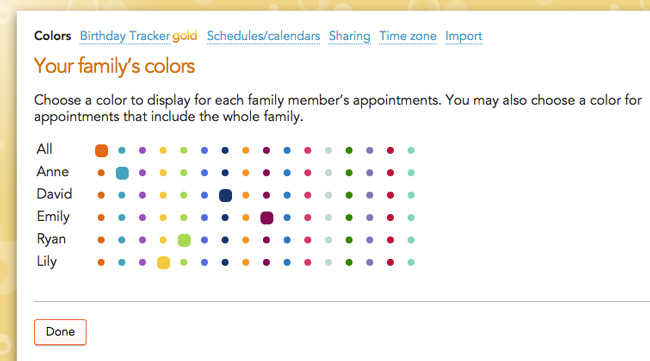Choose light green swatch for Ryan
The height and width of the screenshot is (361, 650).
(184, 240)
